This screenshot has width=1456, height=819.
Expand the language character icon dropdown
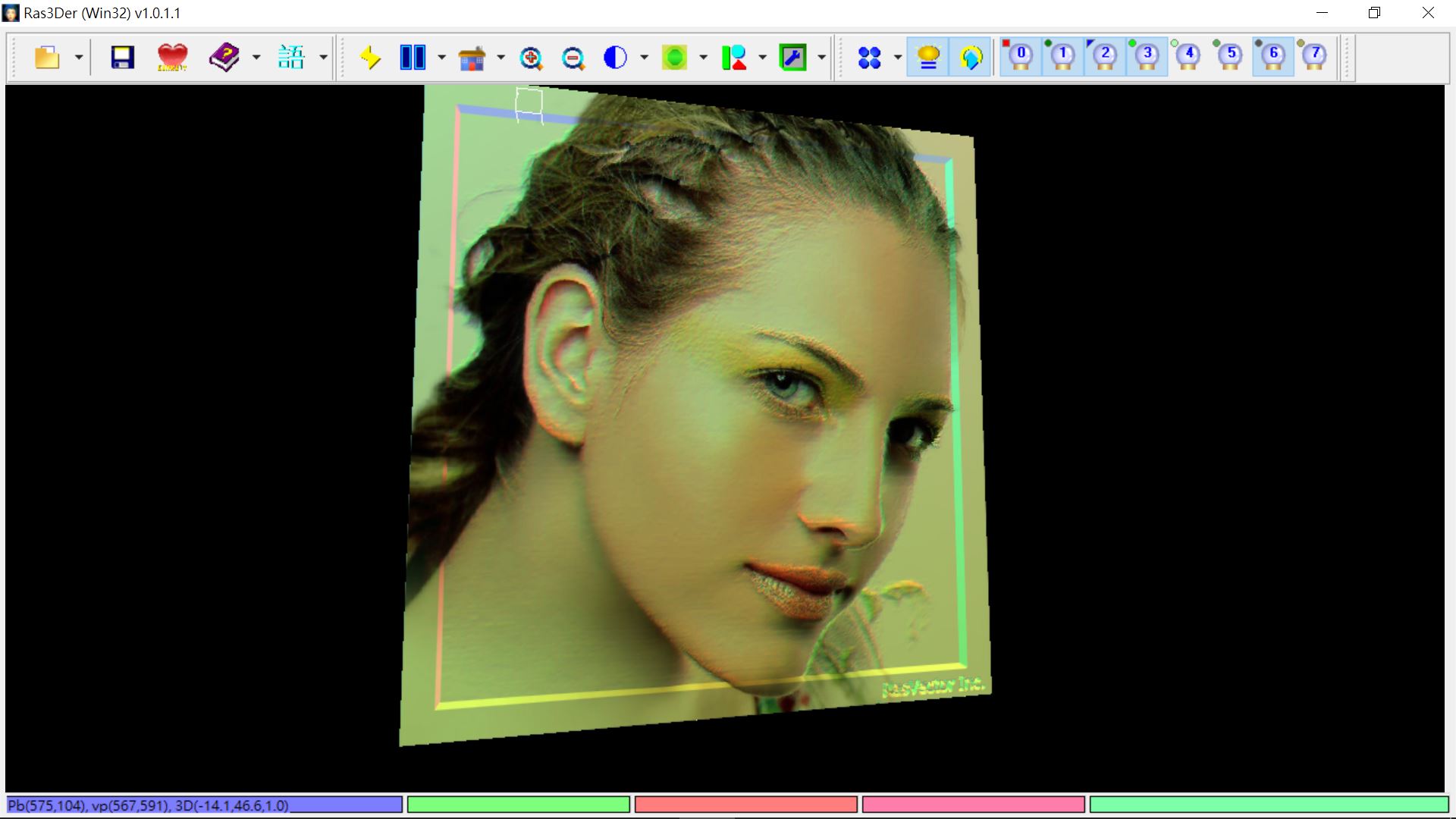323,58
